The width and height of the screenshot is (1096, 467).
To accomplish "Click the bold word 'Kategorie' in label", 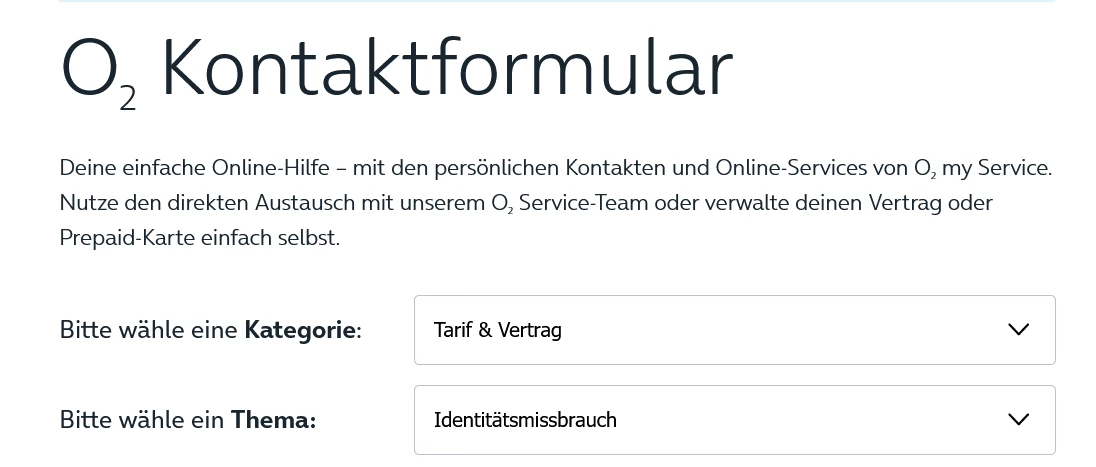I will (x=300, y=330).
